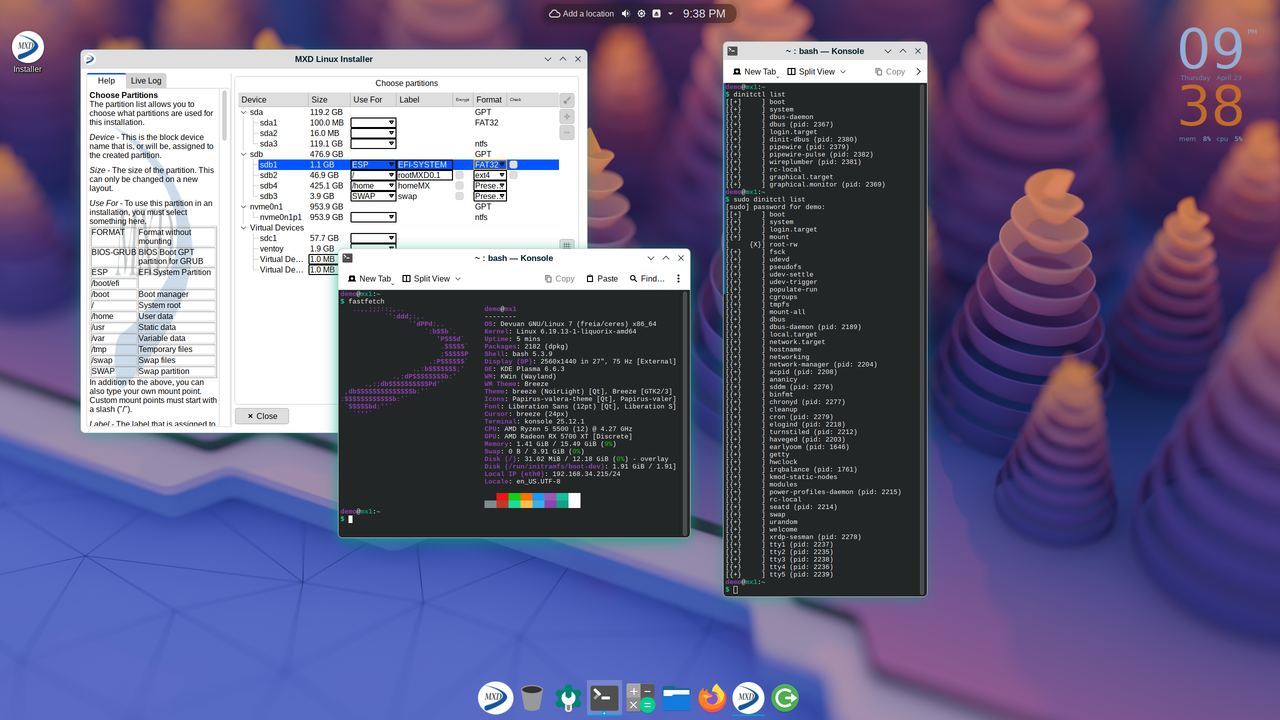This screenshot has height=720, width=1280.
Task: Open the blue file manager folder in dock
Action: click(x=676, y=697)
